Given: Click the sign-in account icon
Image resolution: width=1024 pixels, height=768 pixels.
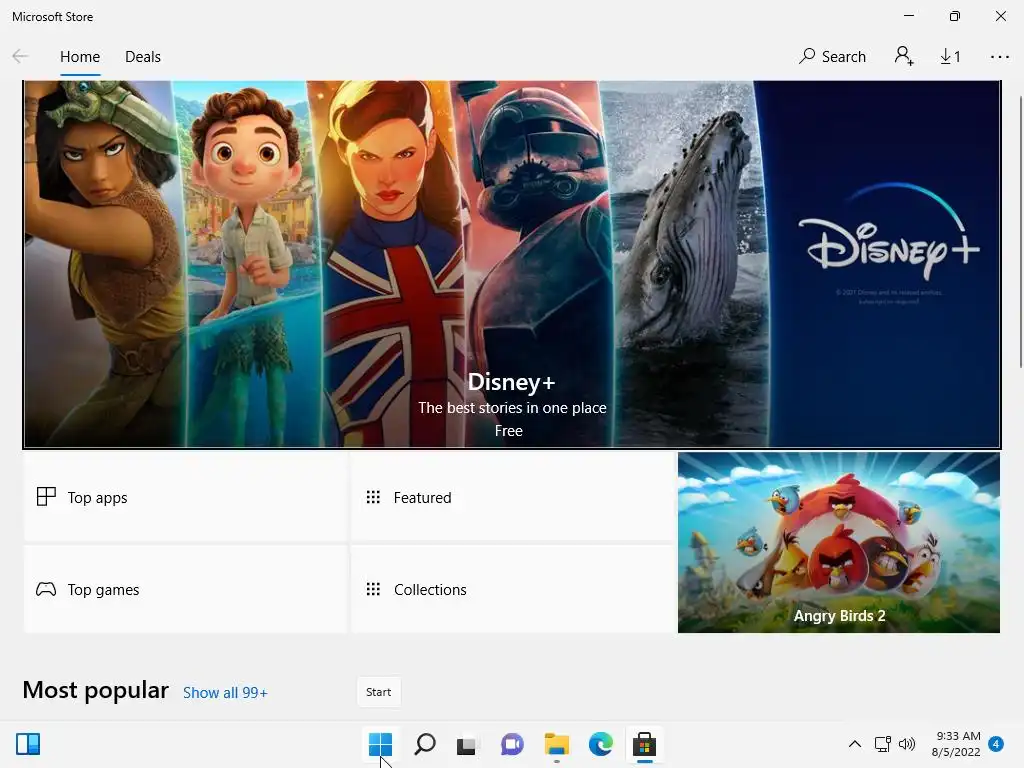Looking at the screenshot, I should pyautogui.click(x=904, y=56).
